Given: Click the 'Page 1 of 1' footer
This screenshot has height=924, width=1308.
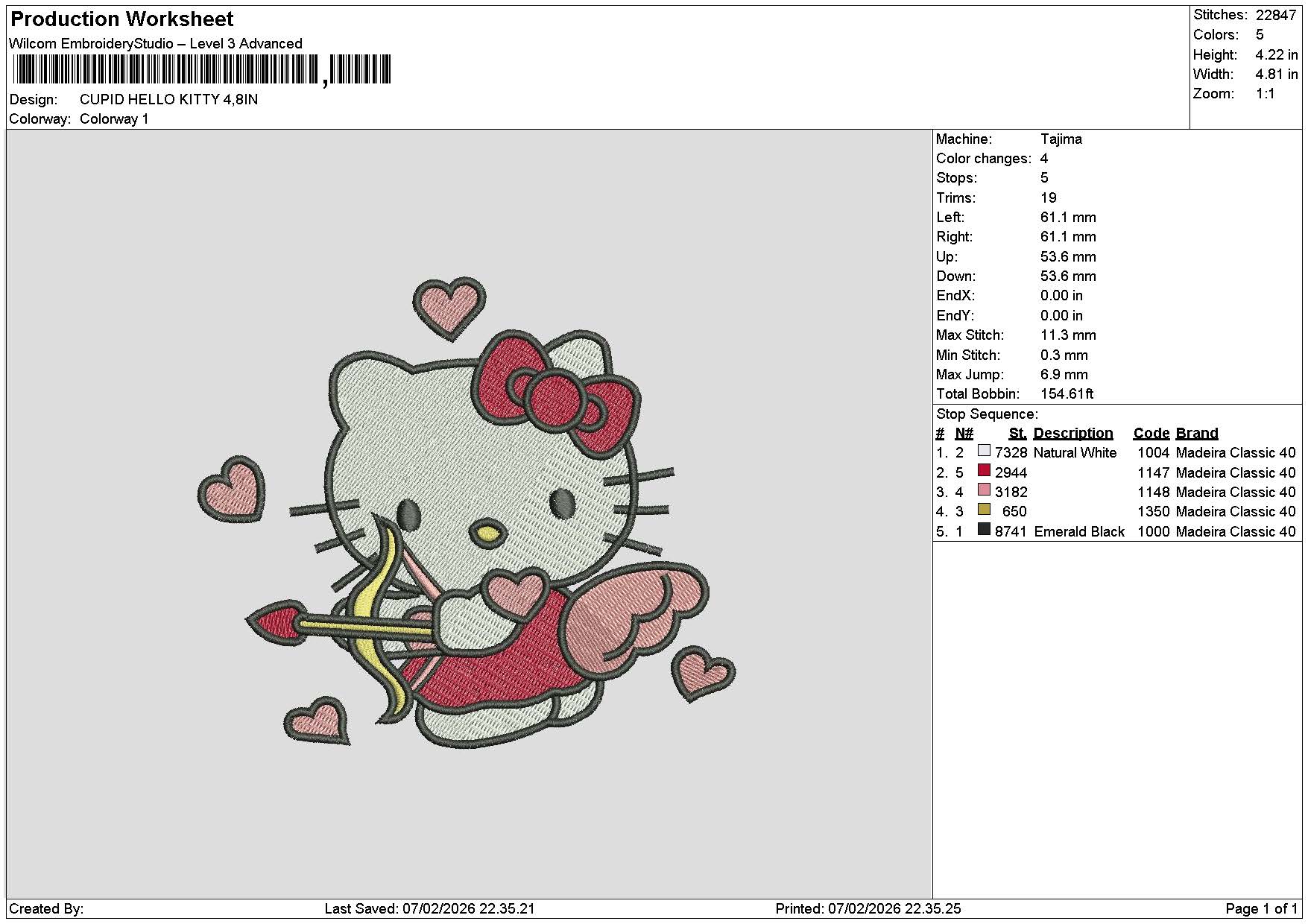Looking at the screenshot, I should (1262, 909).
